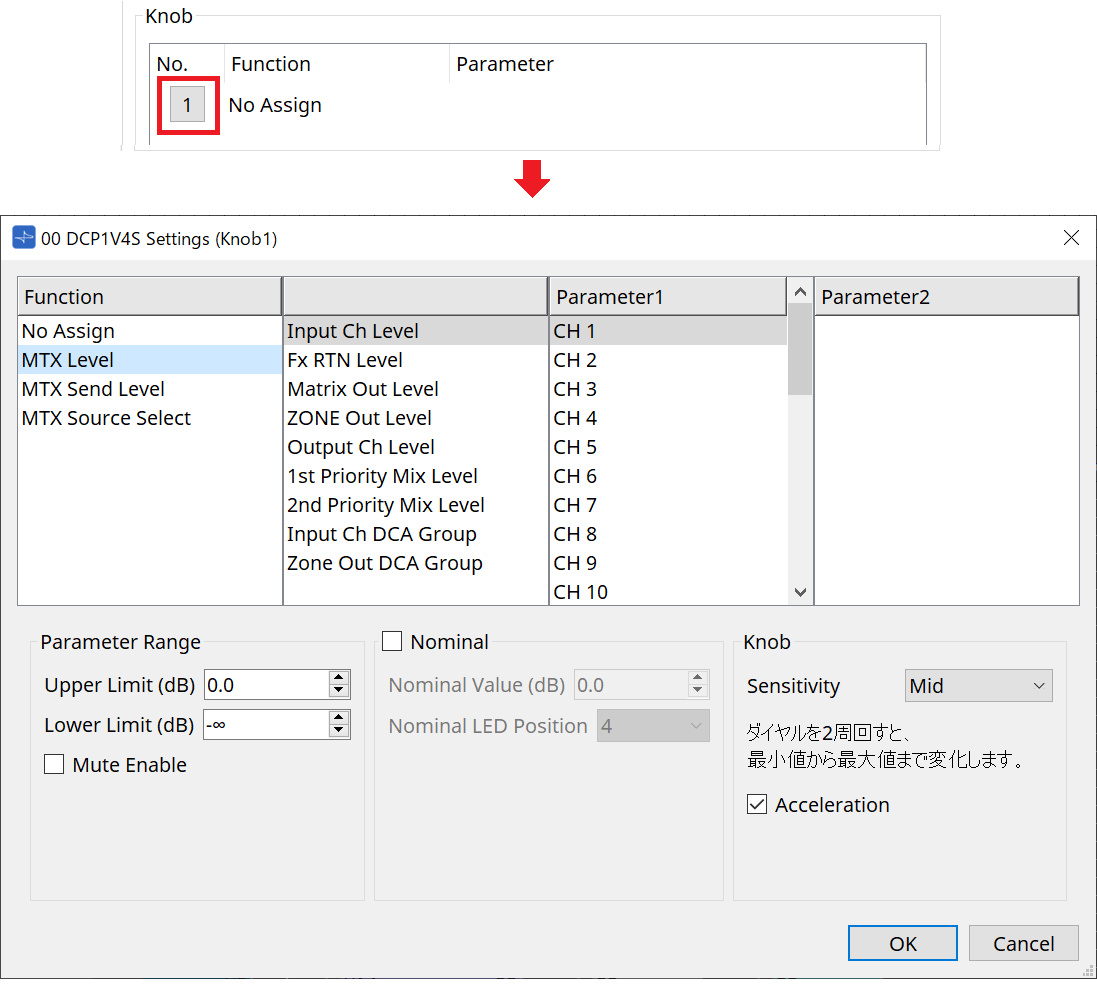Choose ZONE Out Level from list
1097x986 pixels.
tap(360, 418)
